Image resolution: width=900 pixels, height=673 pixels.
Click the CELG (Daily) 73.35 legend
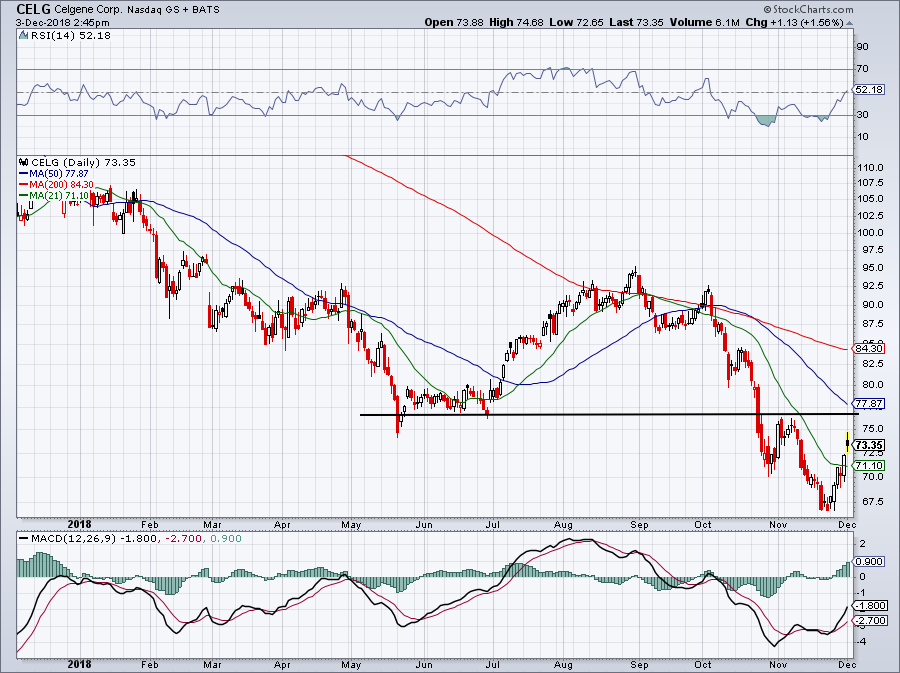[83, 162]
